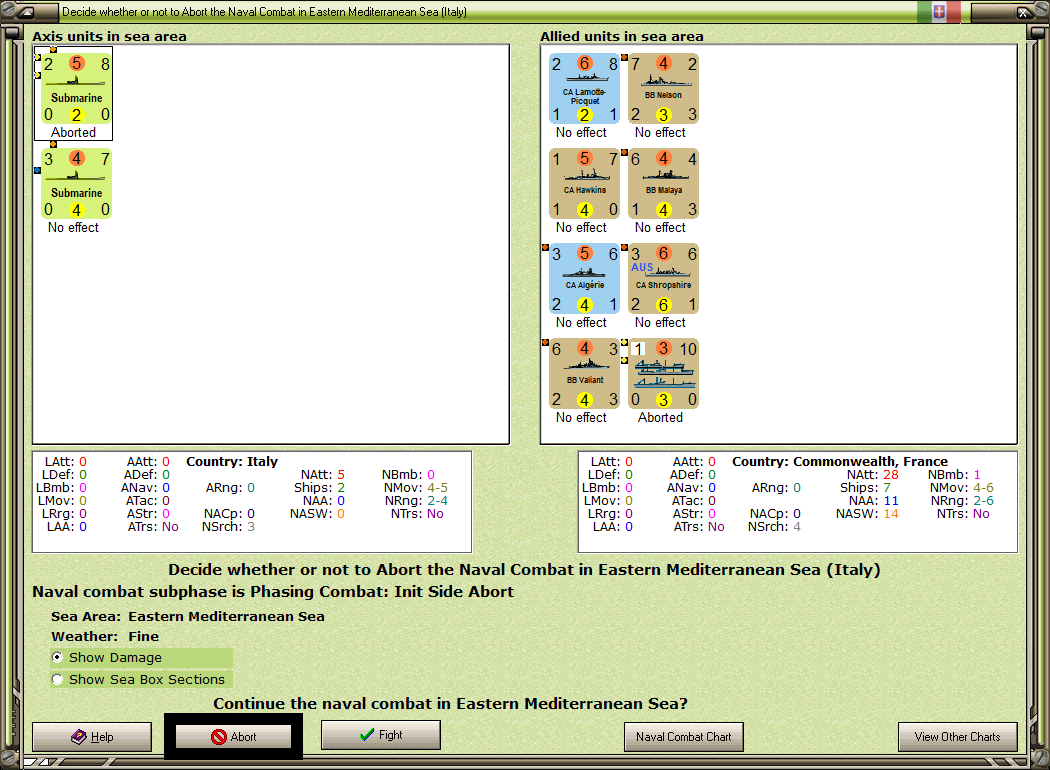Open View Other Charts

click(x=958, y=737)
